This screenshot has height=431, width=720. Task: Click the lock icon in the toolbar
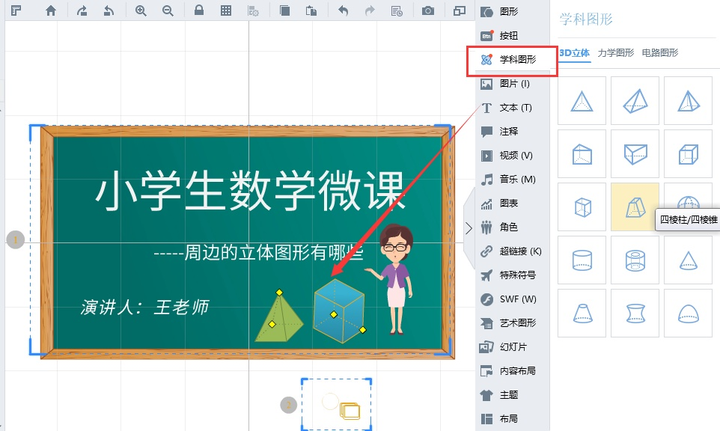[199, 10]
